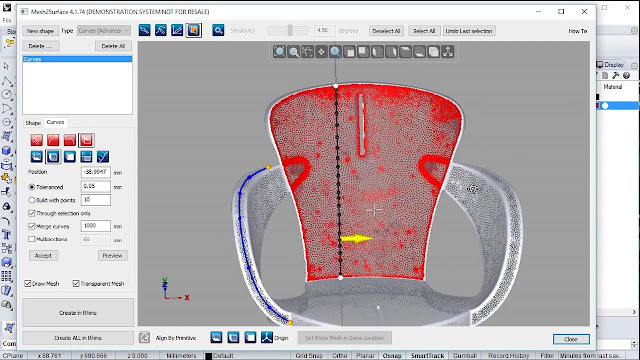The width and height of the screenshot is (640, 360).
Task: Open the Type dropdown Curves (Advanced)
Action: tap(104, 31)
